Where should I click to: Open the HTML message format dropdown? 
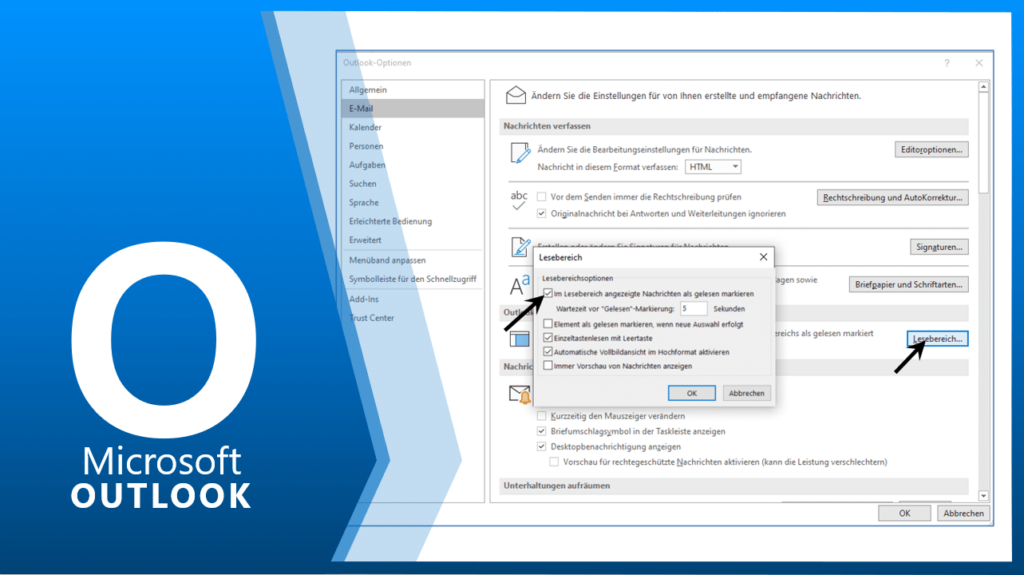tap(713, 167)
